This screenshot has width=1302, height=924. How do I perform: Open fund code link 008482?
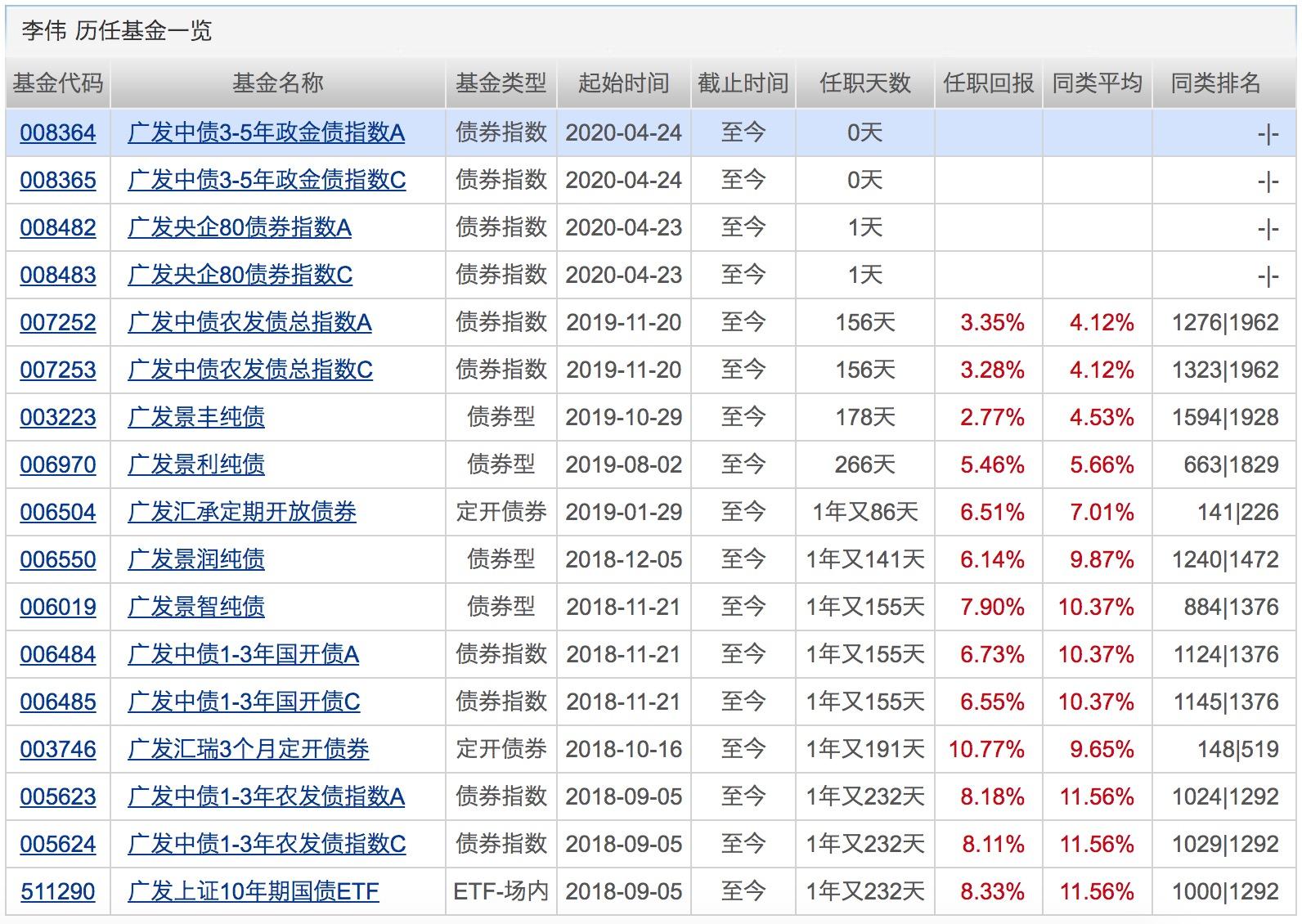coord(58,227)
